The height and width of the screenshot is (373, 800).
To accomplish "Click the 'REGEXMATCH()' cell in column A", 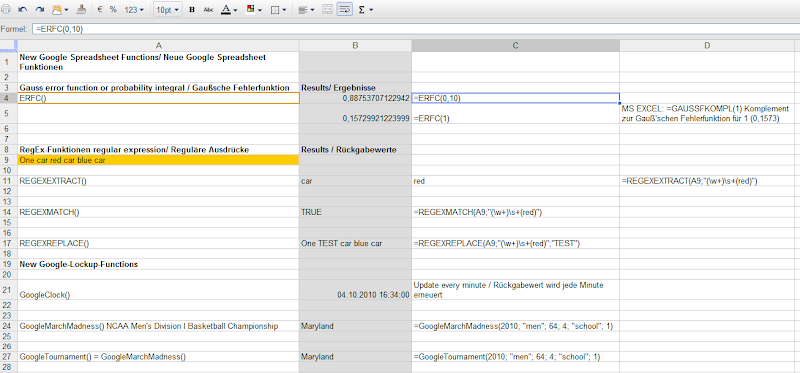I will tap(158, 212).
